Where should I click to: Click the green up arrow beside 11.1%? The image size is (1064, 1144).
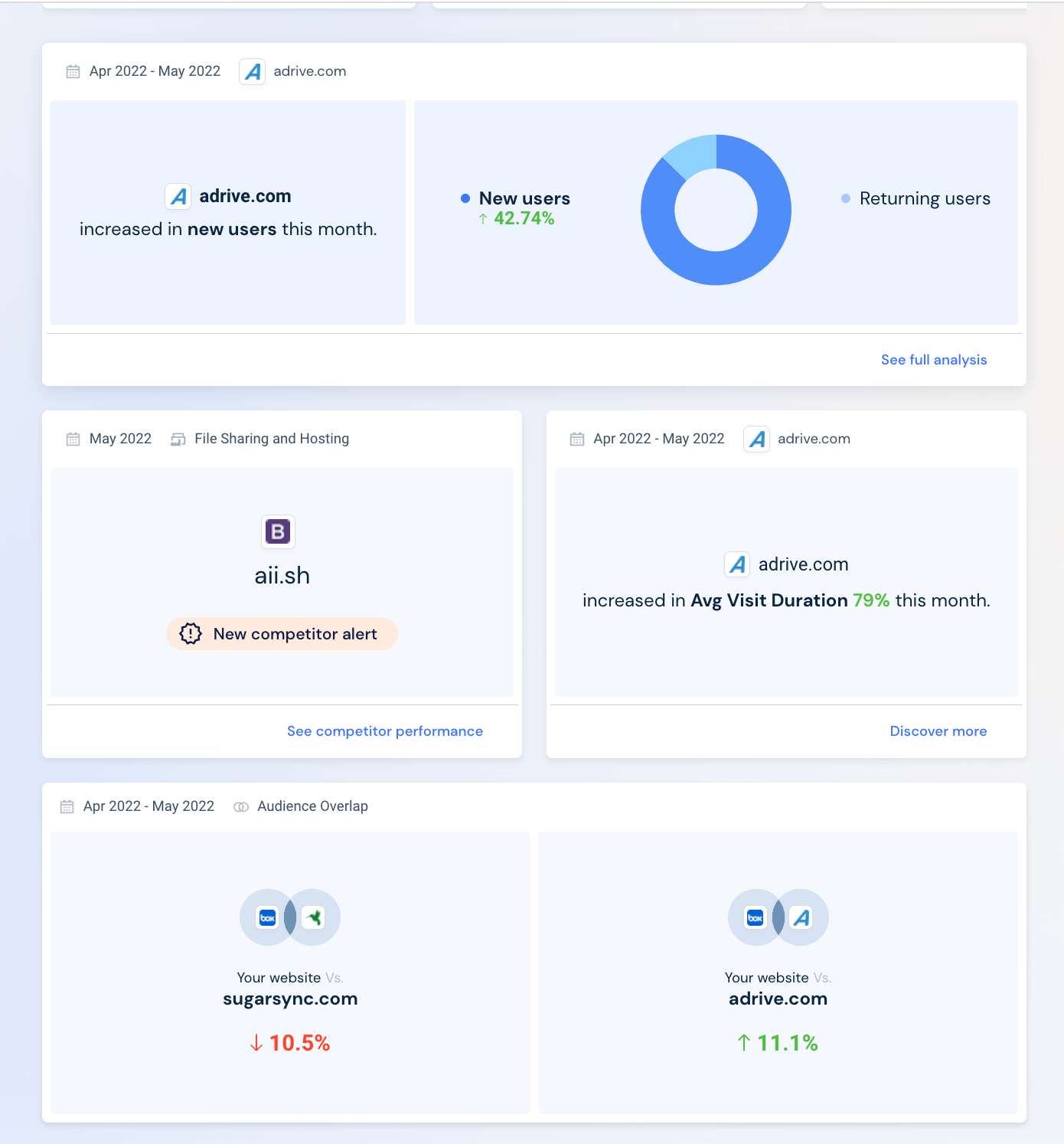click(x=744, y=1043)
